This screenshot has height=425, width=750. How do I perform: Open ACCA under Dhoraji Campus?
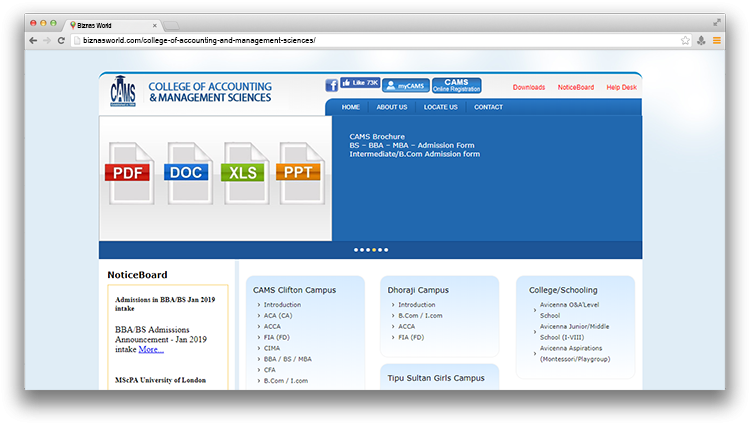click(x=407, y=327)
